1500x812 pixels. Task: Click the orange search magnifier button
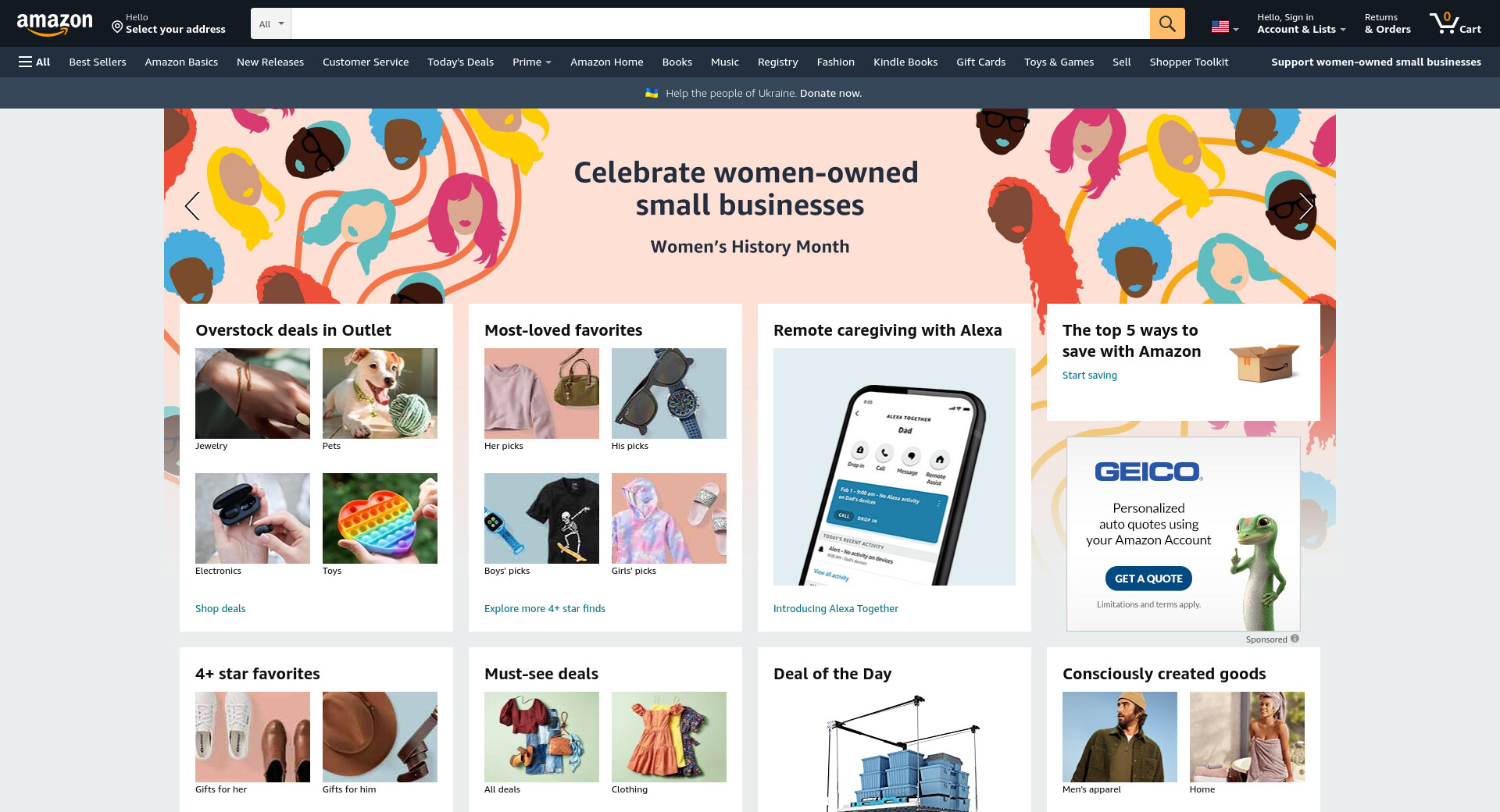pos(1167,23)
